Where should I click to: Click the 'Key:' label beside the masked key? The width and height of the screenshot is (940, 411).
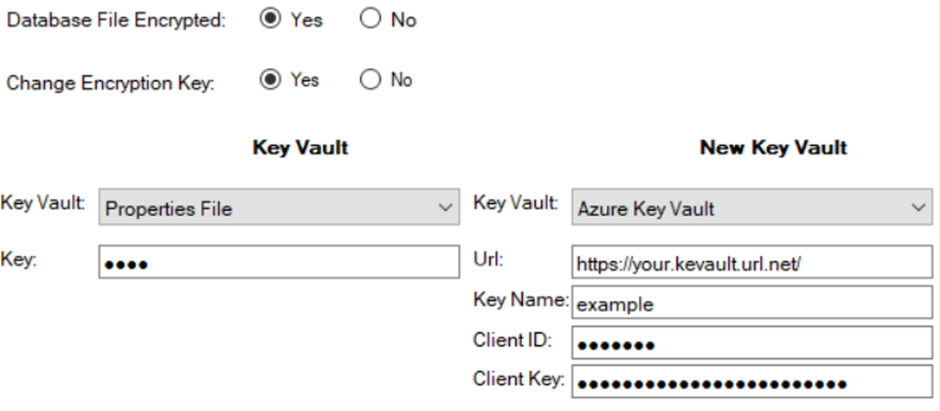[19, 259]
